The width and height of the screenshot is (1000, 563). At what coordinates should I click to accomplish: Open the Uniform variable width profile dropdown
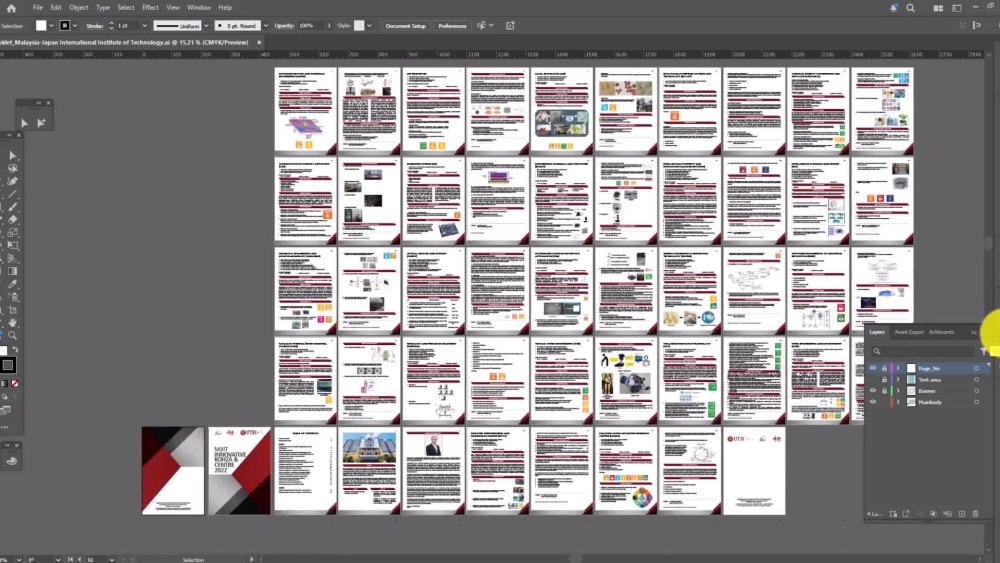click(x=206, y=26)
